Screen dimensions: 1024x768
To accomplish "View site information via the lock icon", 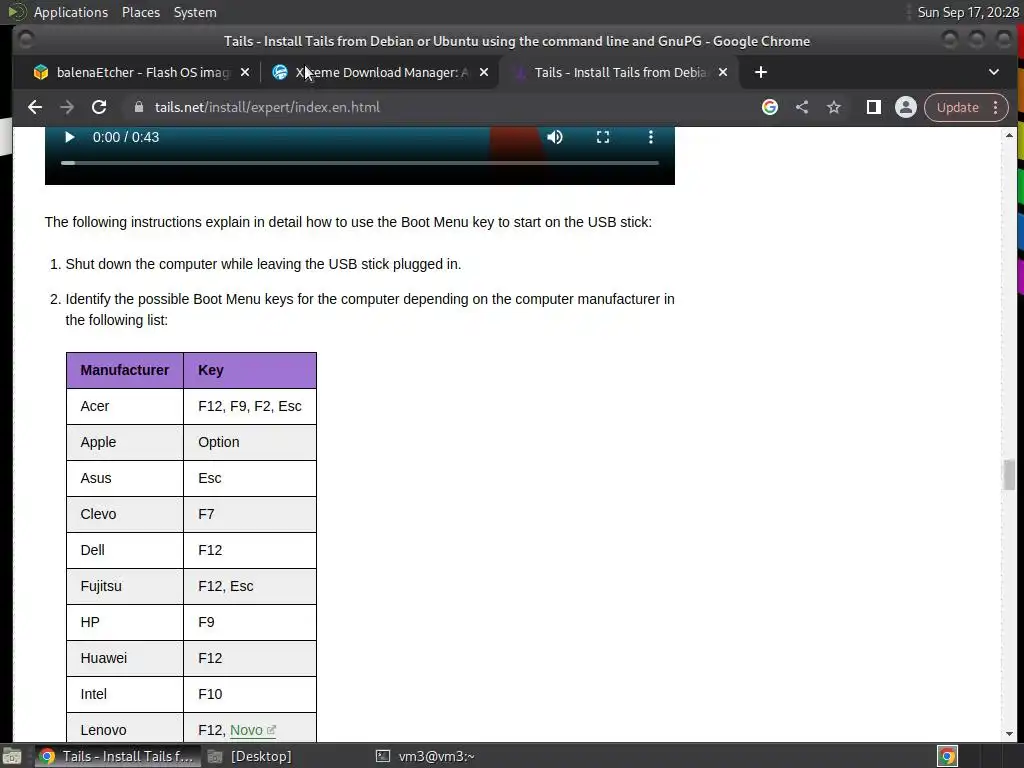I will (138, 107).
